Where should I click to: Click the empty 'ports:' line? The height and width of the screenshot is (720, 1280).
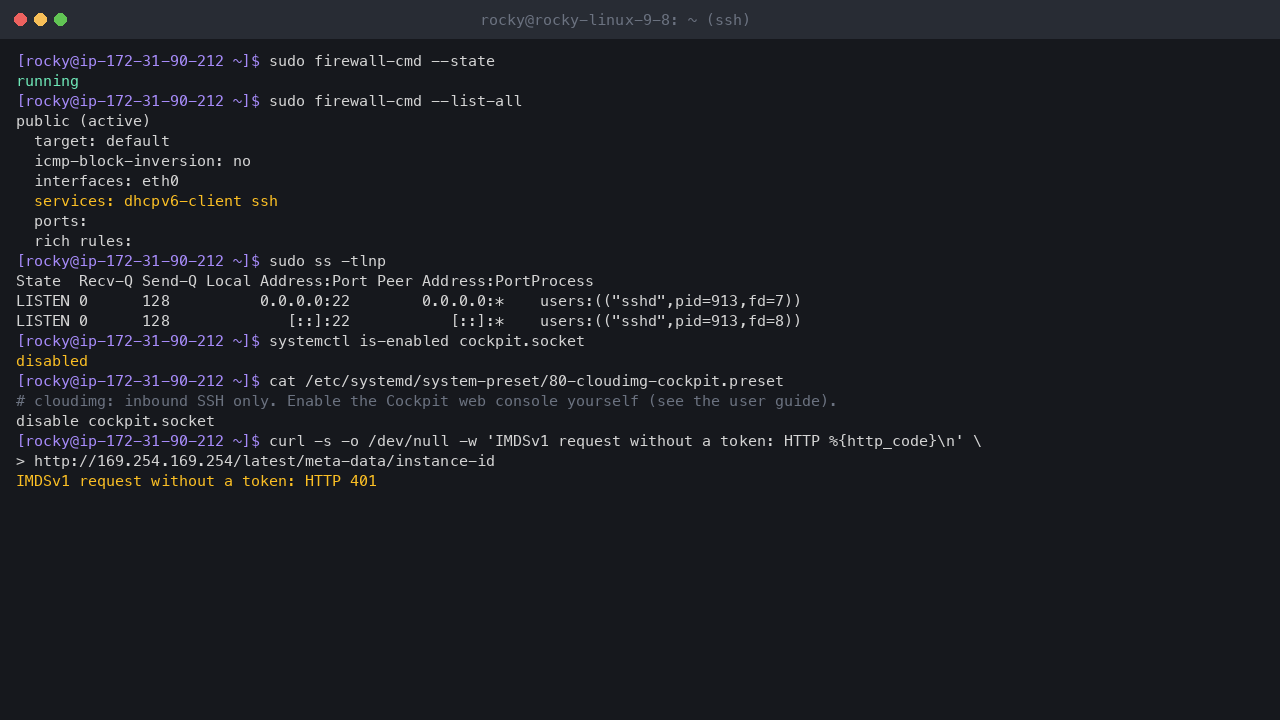(x=61, y=221)
